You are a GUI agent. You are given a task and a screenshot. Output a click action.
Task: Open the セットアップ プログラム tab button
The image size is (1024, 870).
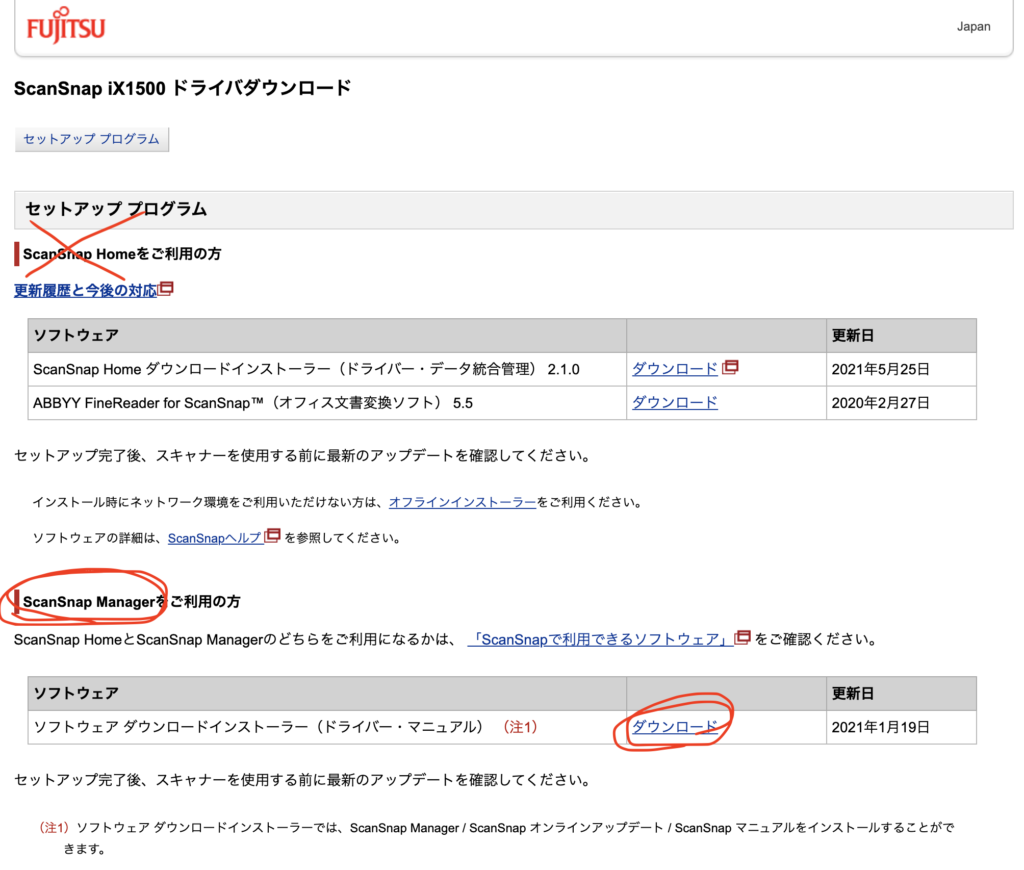[91, 139]
